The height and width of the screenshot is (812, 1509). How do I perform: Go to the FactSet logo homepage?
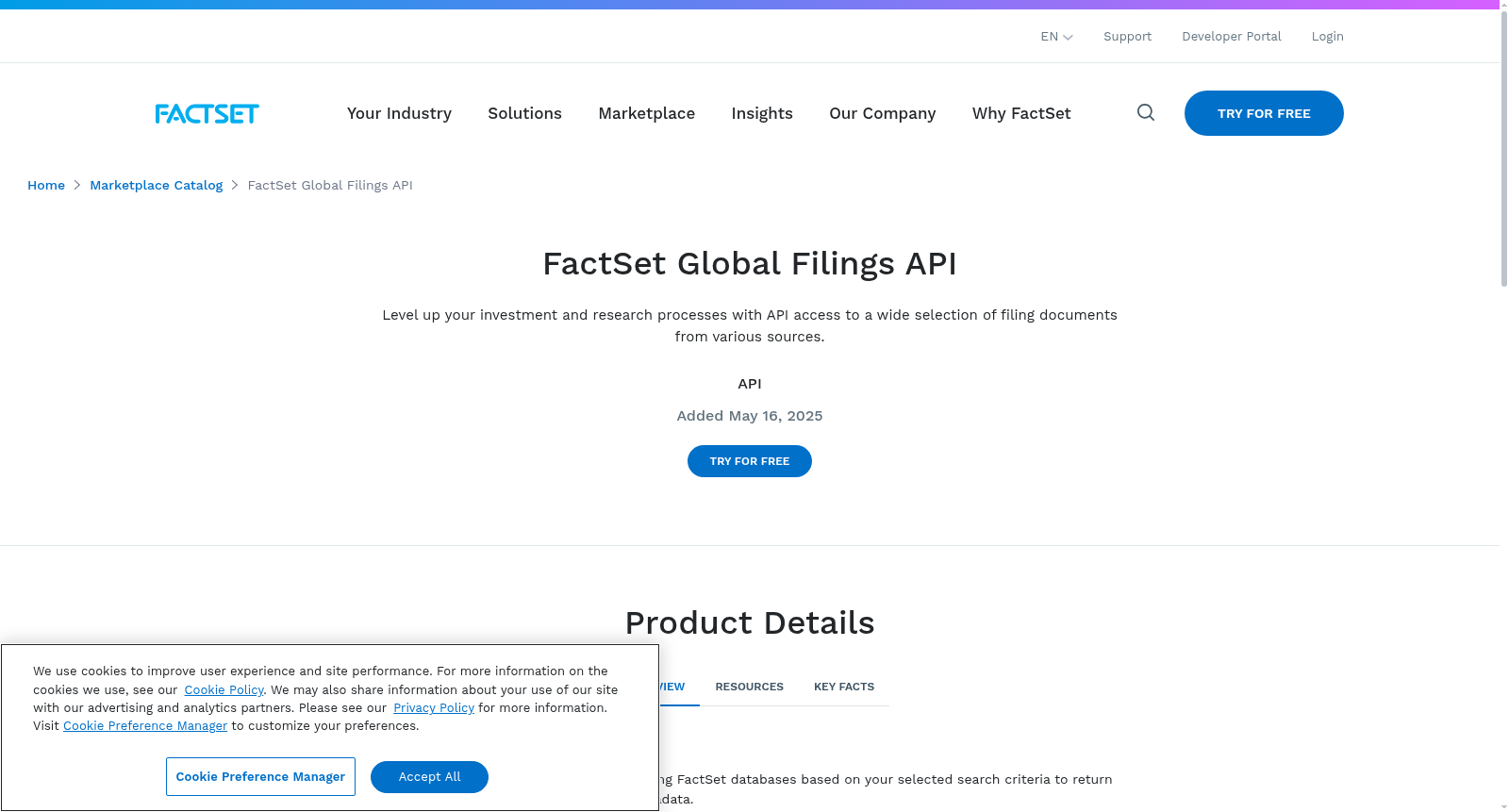tap(207, 114)
